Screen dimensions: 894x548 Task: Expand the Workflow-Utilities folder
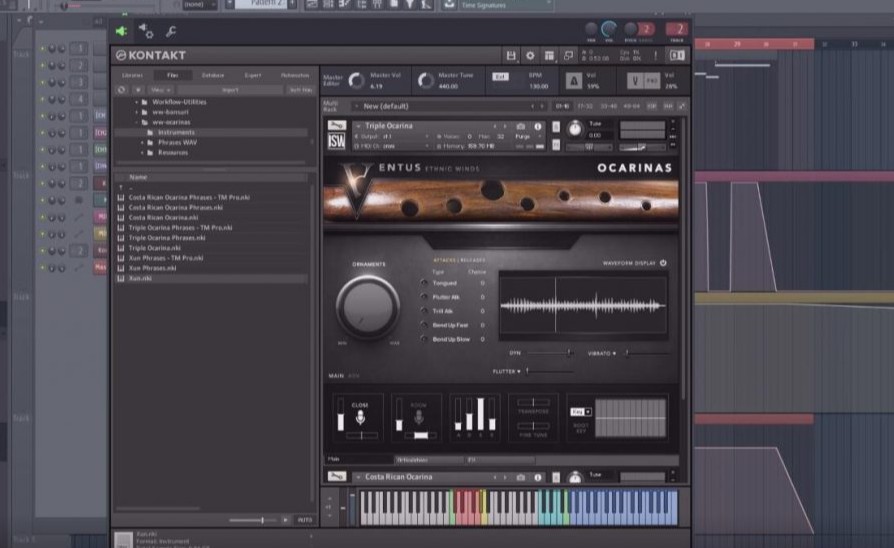click(x=136, y=102)
